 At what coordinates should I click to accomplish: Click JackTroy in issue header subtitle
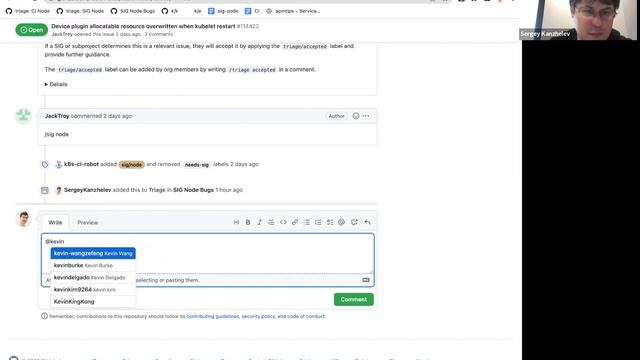62,34
